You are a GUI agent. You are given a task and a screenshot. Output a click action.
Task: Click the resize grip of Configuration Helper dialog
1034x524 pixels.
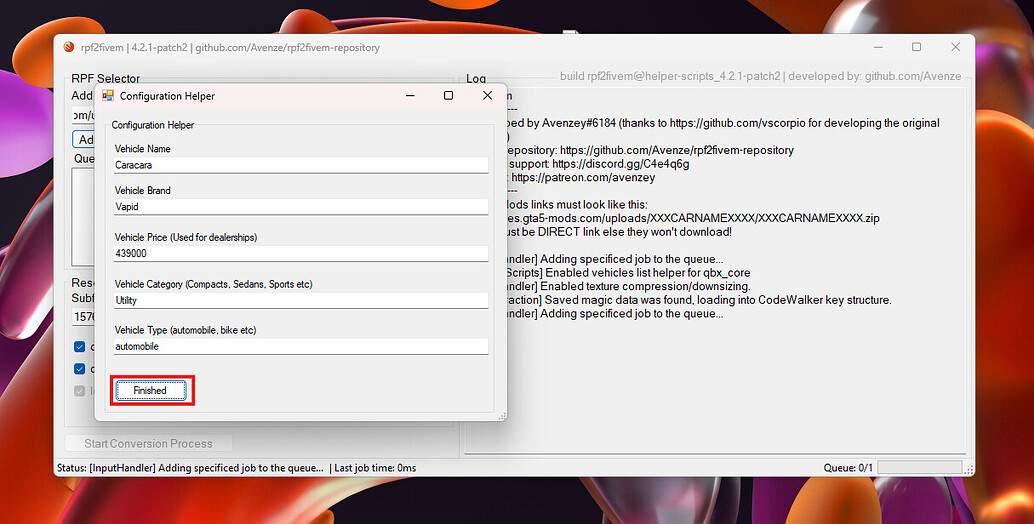tap(501, 415)
